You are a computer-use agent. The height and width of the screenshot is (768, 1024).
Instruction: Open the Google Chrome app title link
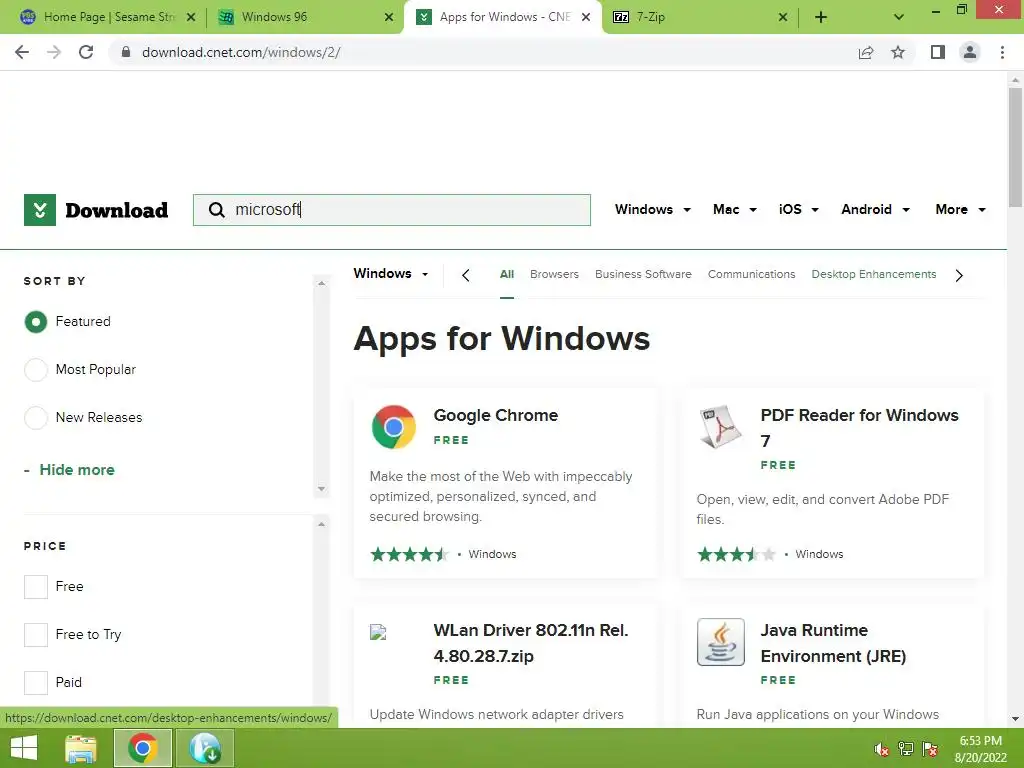point(496,415)
